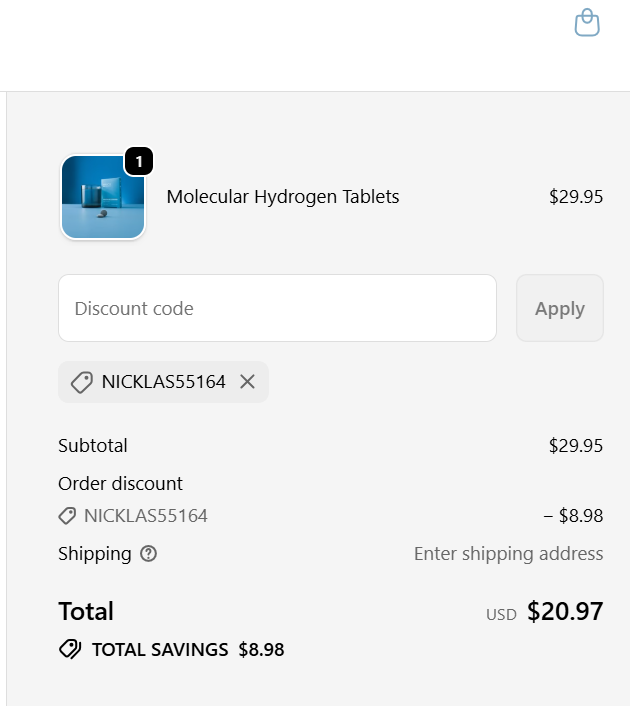
Task: Open the shopping bag cart icon
Action: click(587, 23)
